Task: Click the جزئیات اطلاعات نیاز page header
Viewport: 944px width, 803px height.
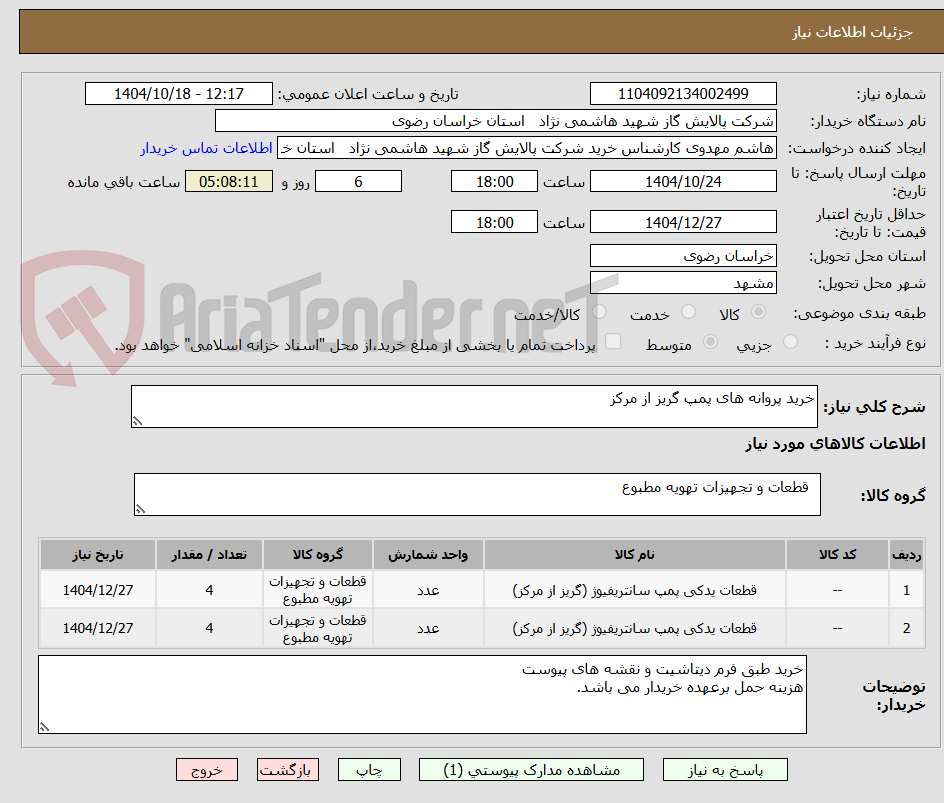Action: 852,32
